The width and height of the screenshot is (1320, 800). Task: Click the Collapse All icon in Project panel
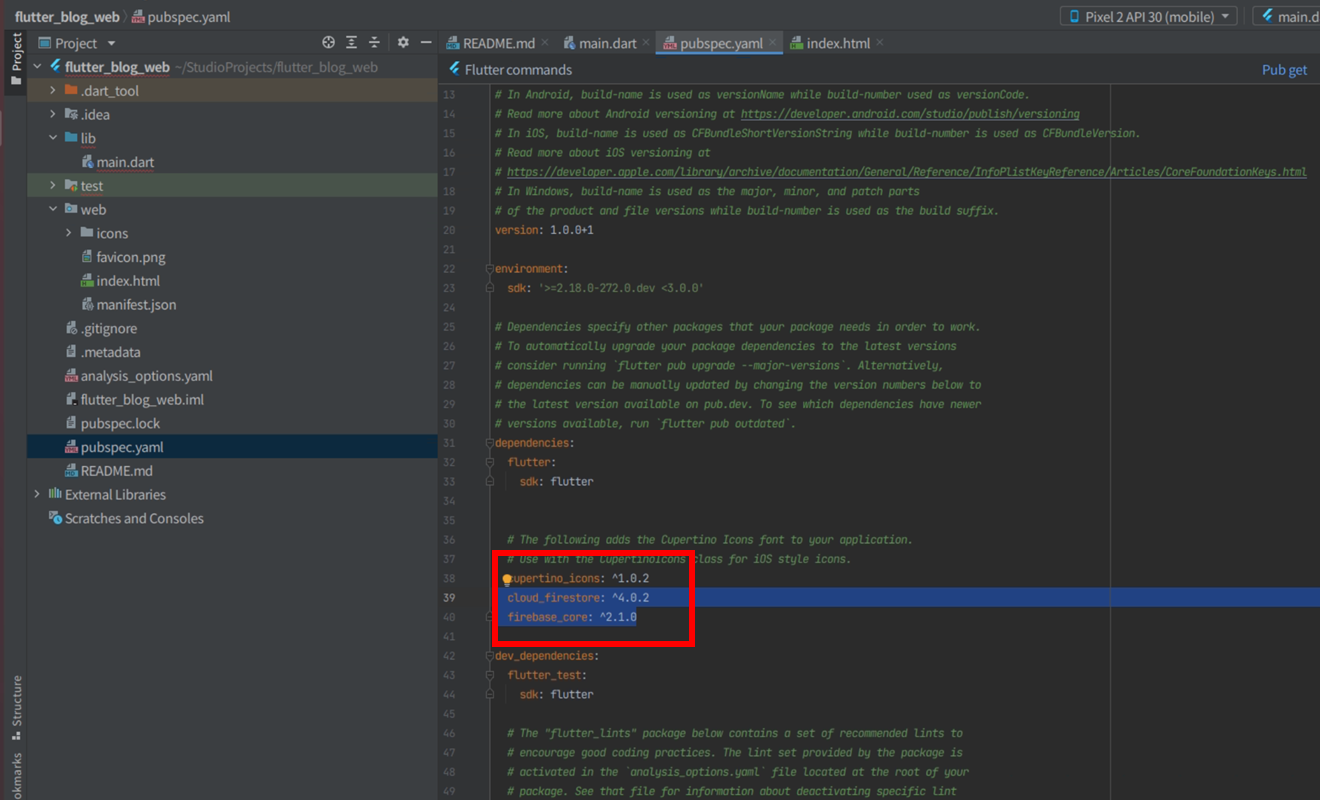click(x=374, y=43)
